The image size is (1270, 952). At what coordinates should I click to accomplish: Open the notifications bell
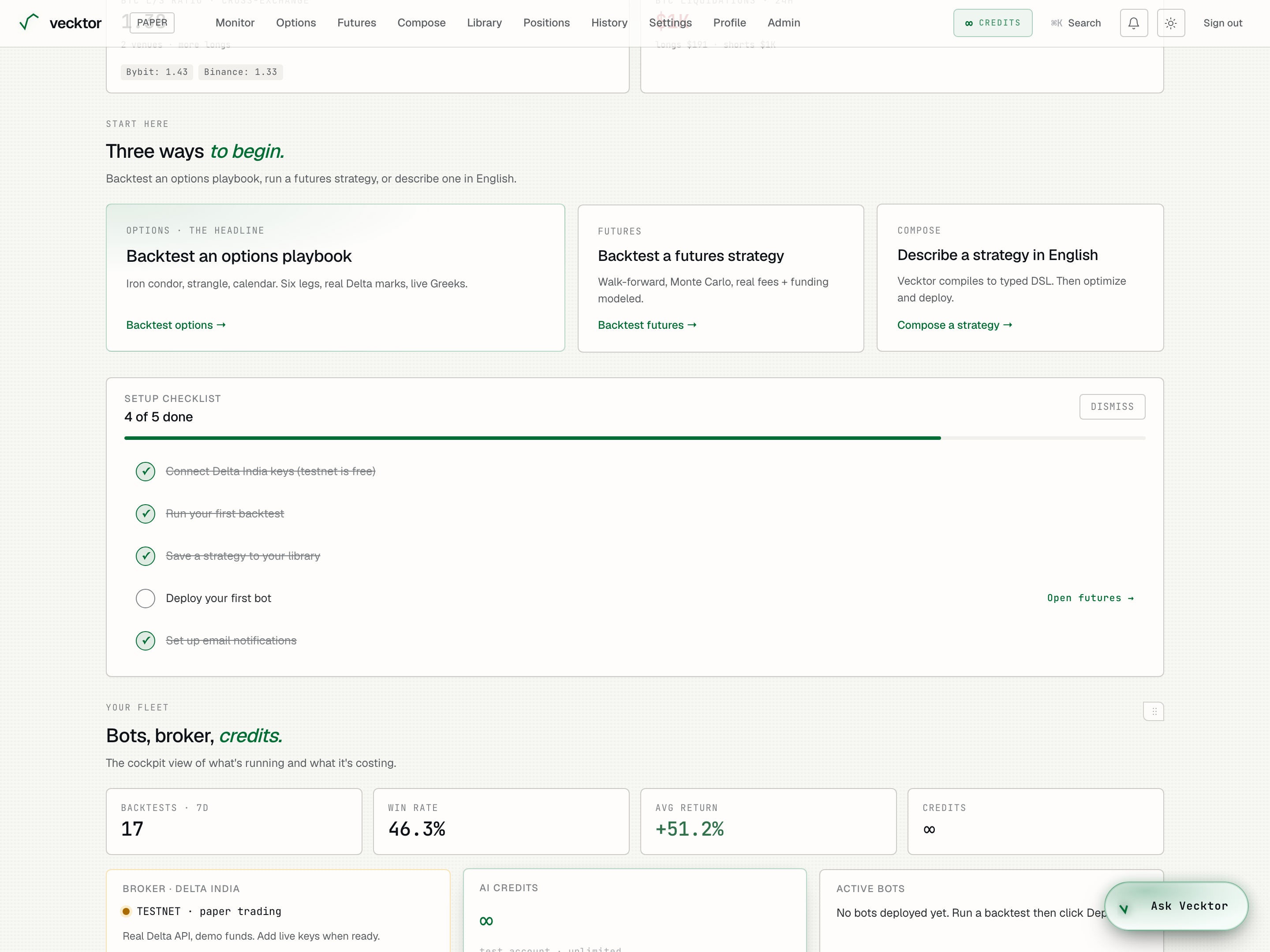1133,23
